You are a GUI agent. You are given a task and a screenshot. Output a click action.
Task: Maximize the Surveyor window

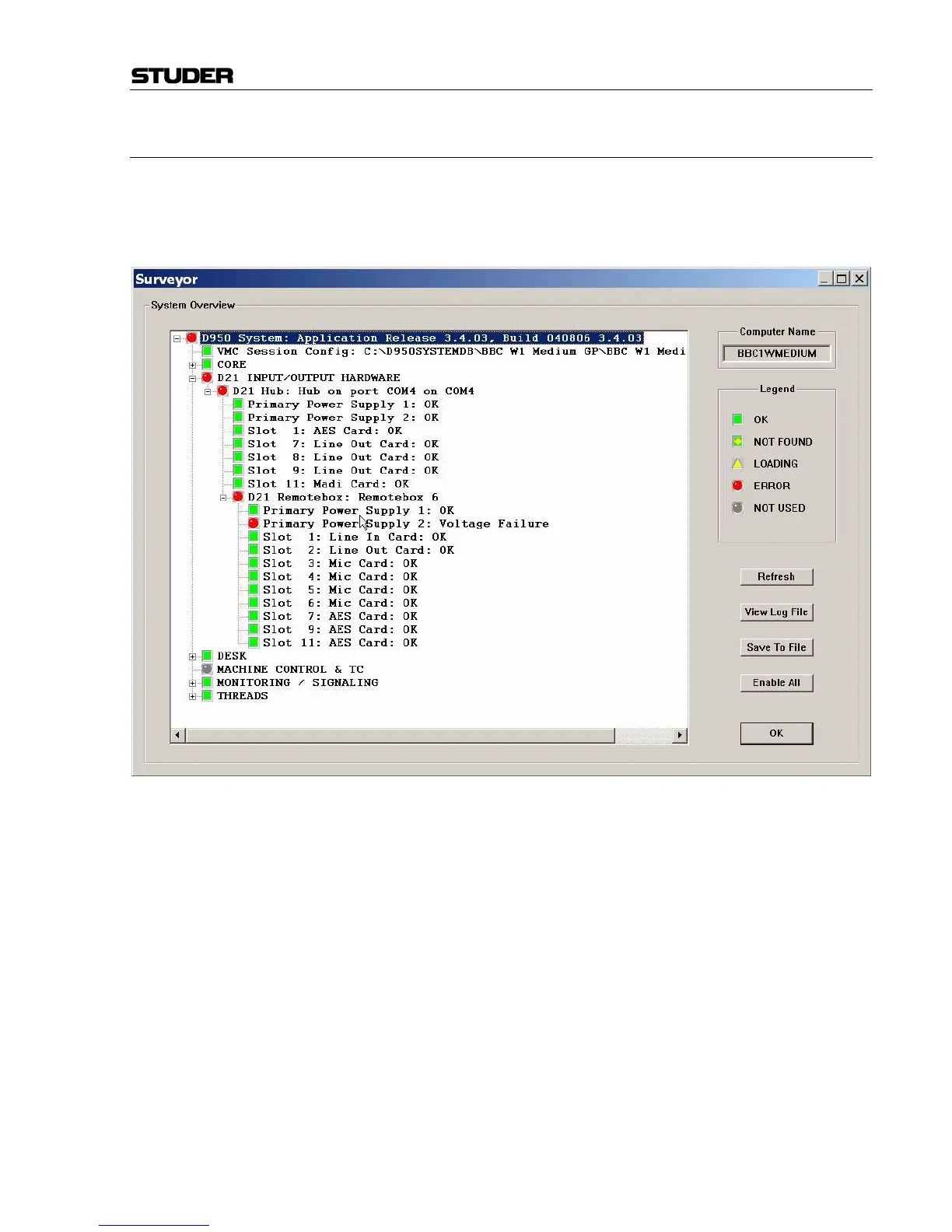coord(842,278)
